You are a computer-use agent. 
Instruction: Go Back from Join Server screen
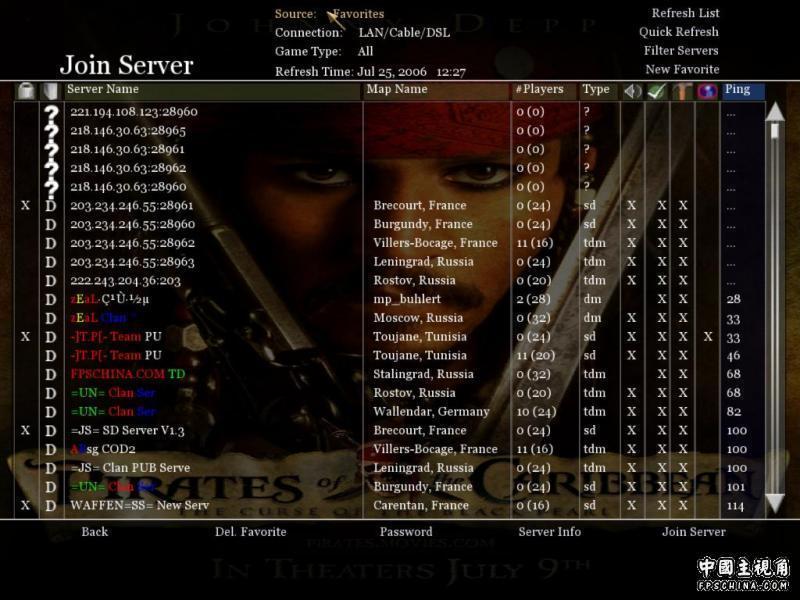94,532
